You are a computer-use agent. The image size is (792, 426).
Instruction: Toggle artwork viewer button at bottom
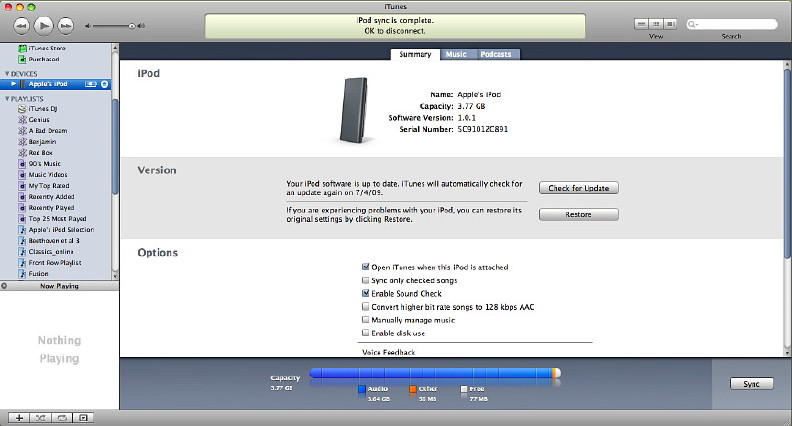83,418
